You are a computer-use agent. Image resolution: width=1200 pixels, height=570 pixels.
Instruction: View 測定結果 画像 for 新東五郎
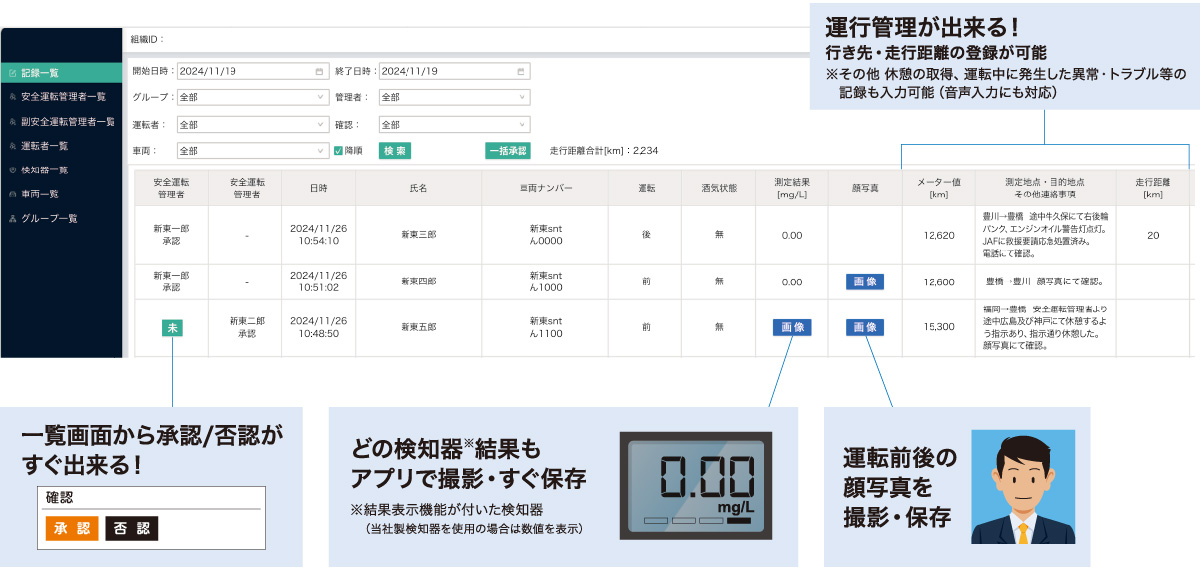[791, 327]
